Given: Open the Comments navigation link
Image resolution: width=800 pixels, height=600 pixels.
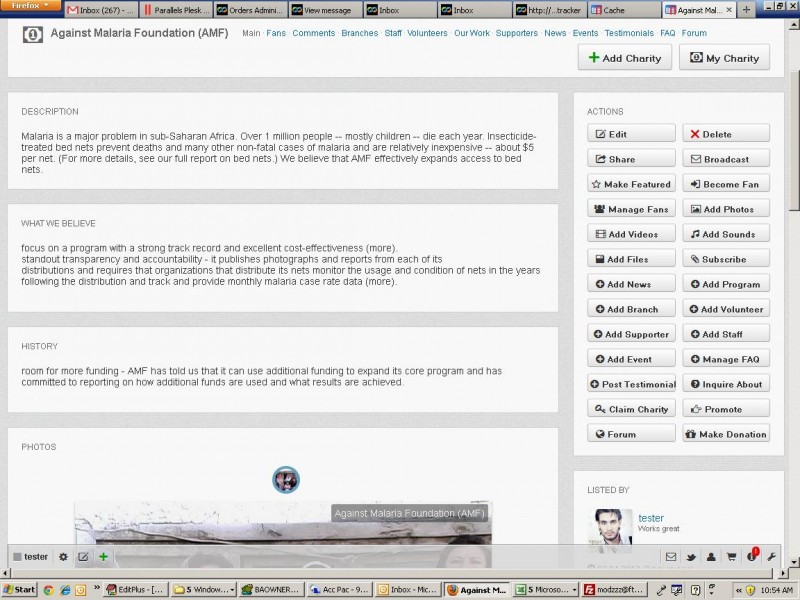Looking at the screenshot, I should click(314, 33).
